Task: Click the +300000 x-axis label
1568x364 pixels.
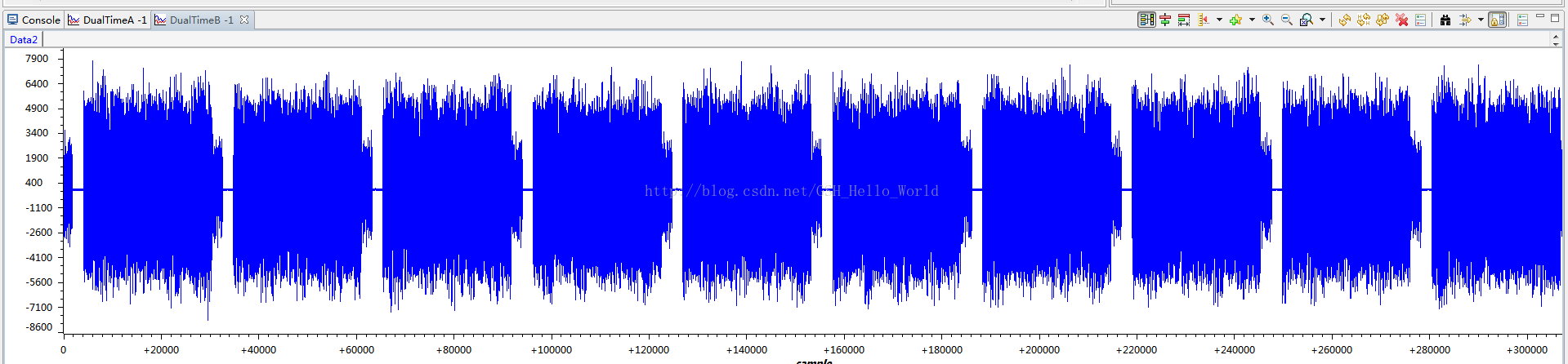Action: click(1527, 350)
